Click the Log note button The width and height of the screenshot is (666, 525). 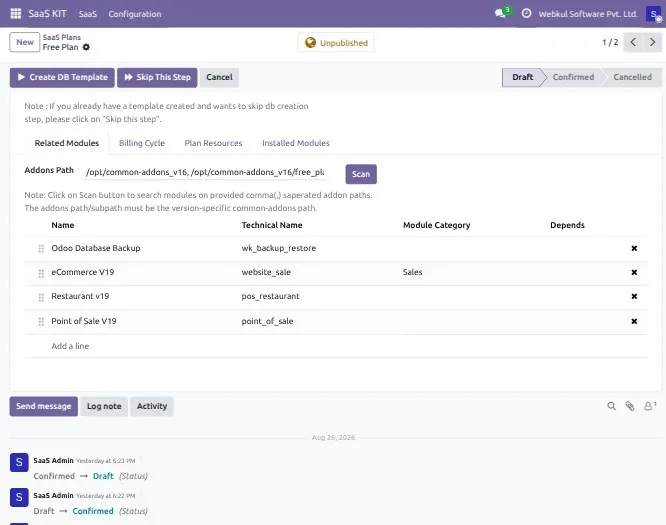pos(104,406)
